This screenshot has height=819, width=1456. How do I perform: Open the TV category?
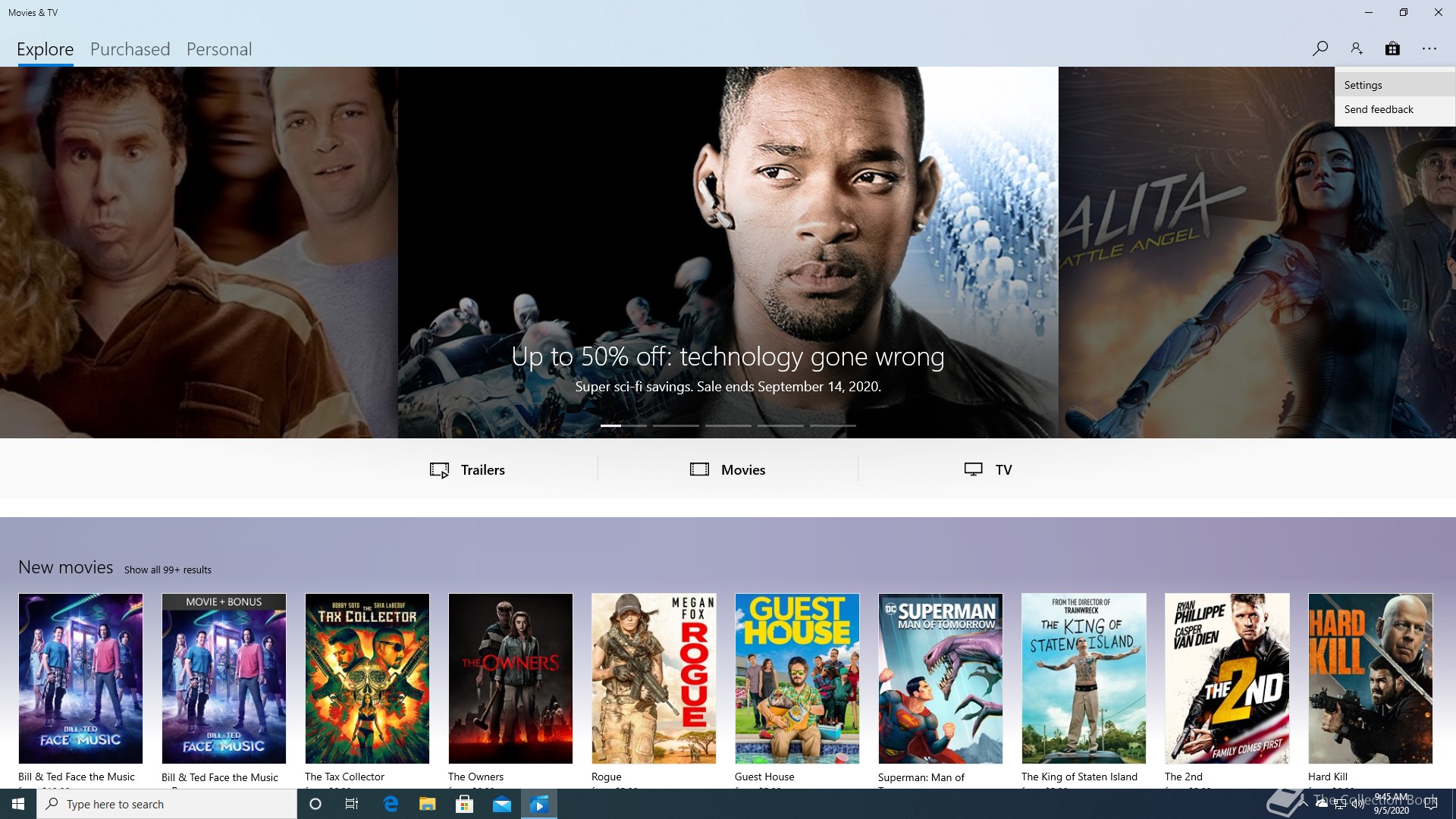[x=988, y=469]
